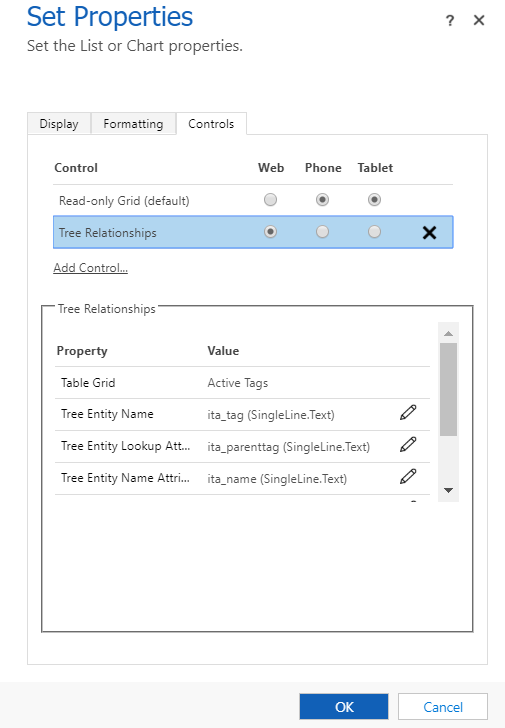
Task: Open the help question mark icon
Action: coord(449,20)
